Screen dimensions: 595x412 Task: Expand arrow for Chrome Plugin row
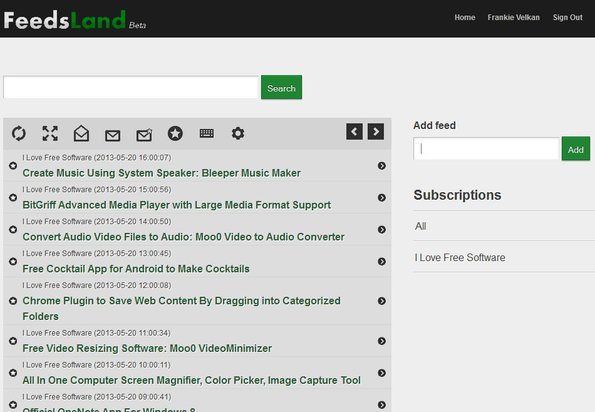point(382,301)
